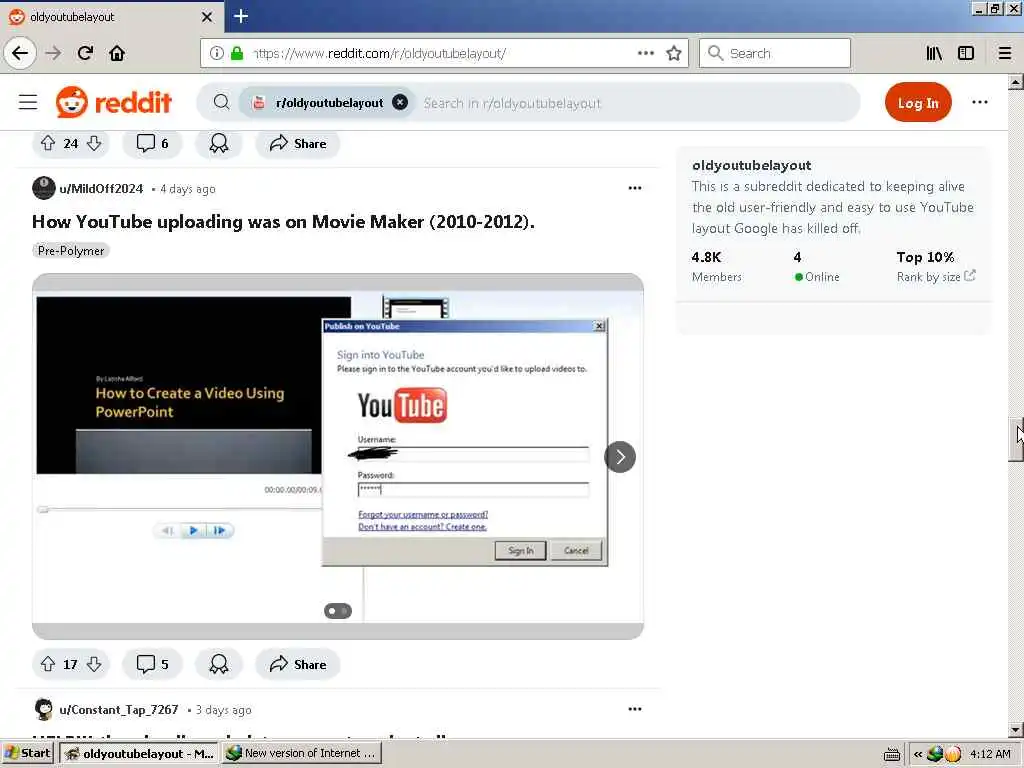Open the oldyoutubelayout sidebar community title
Image resolution: width=1024 pixels, height=768 pixels.
tap(752, 165)
